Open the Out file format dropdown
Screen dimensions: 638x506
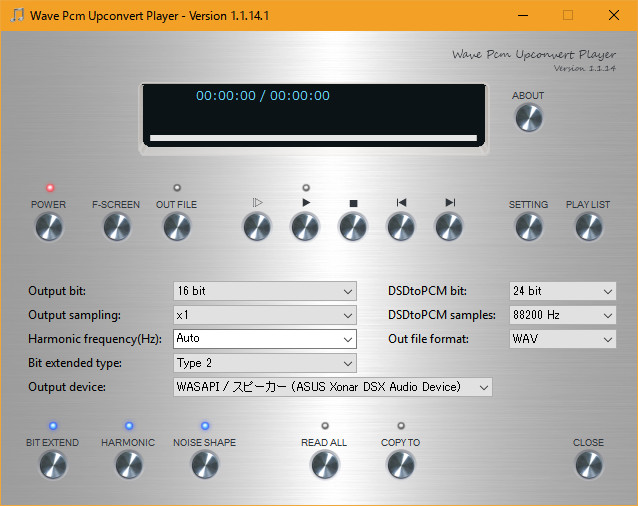point(562,339)
